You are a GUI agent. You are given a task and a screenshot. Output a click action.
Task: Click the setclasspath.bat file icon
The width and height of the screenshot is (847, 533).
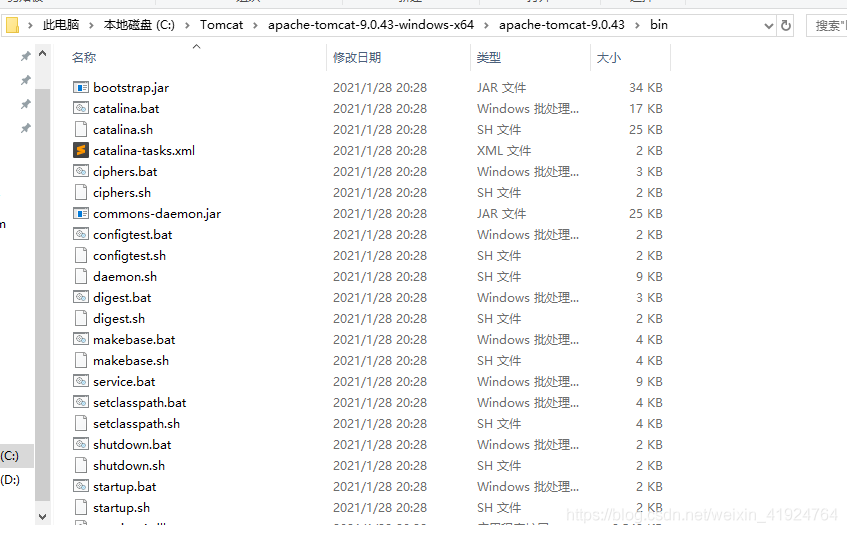pyautogui.click(x=80, y=402)
